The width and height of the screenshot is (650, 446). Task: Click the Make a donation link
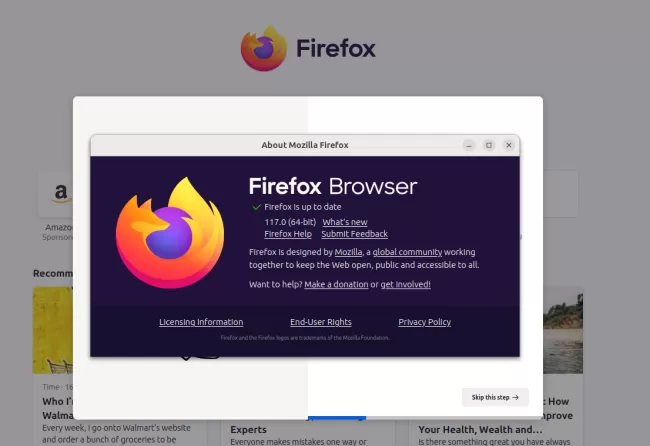[336, 285]
